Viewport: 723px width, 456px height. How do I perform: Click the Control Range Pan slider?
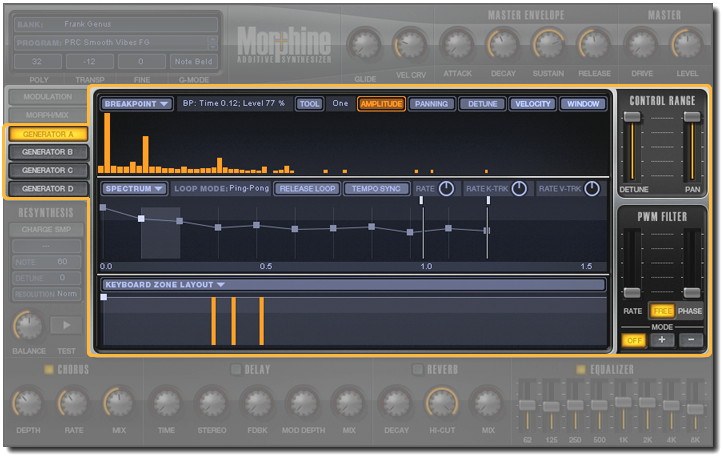coord(692,117)
